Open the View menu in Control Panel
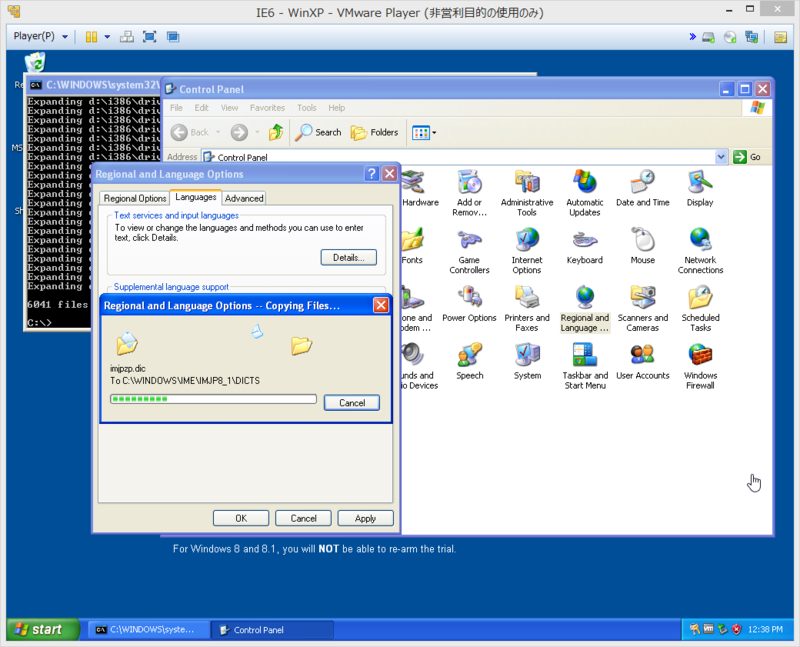The width and height of the screenshot is (800, 647). [x=229, y=108]
